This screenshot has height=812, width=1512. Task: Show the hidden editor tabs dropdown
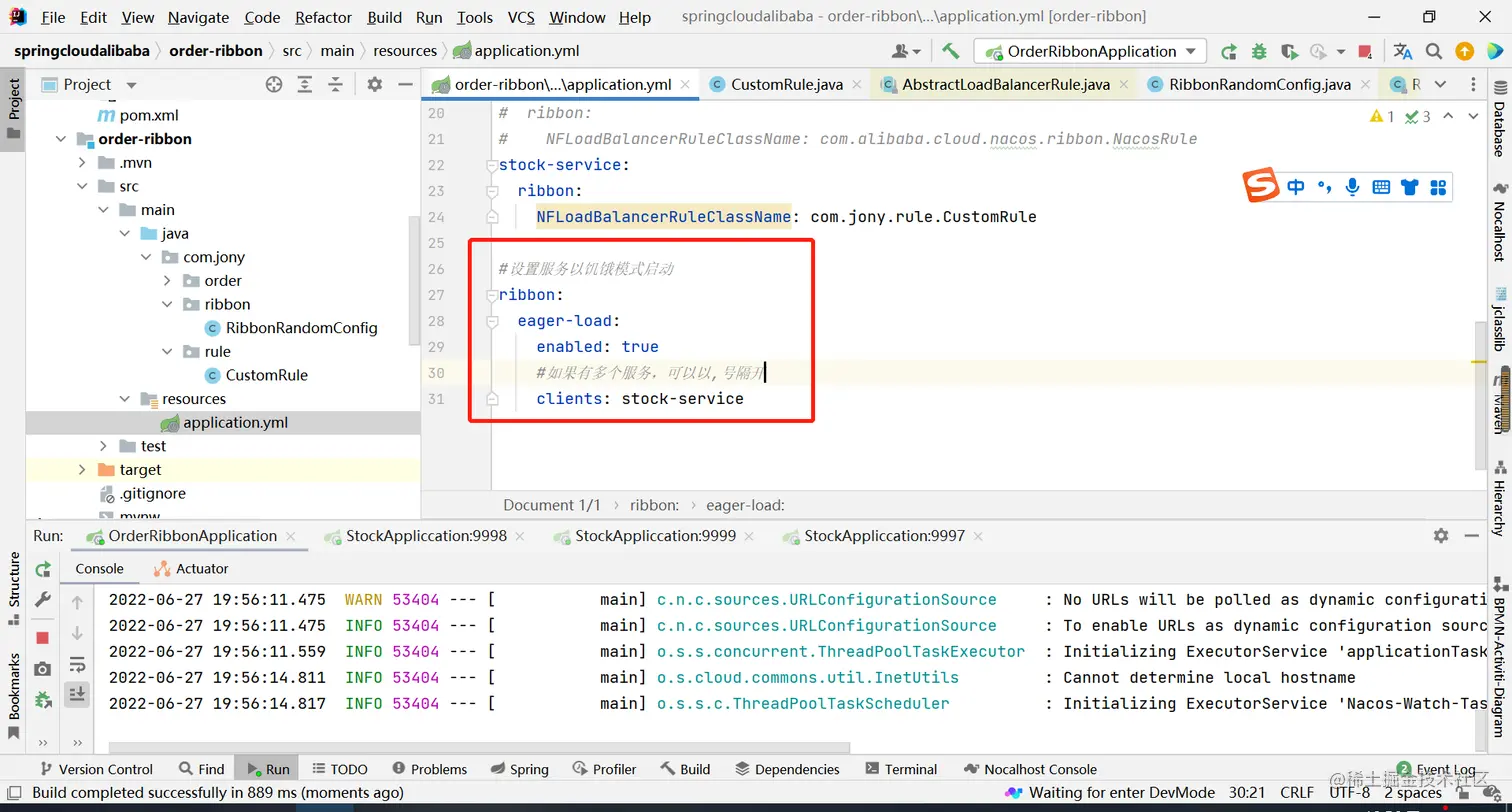click(x=1440, y=85)
